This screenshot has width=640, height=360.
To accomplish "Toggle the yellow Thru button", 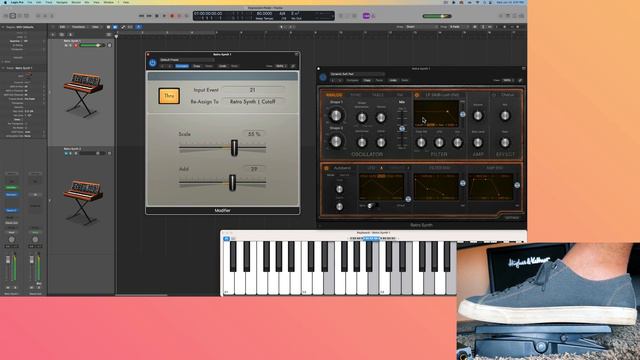I will tap(169, 96).
